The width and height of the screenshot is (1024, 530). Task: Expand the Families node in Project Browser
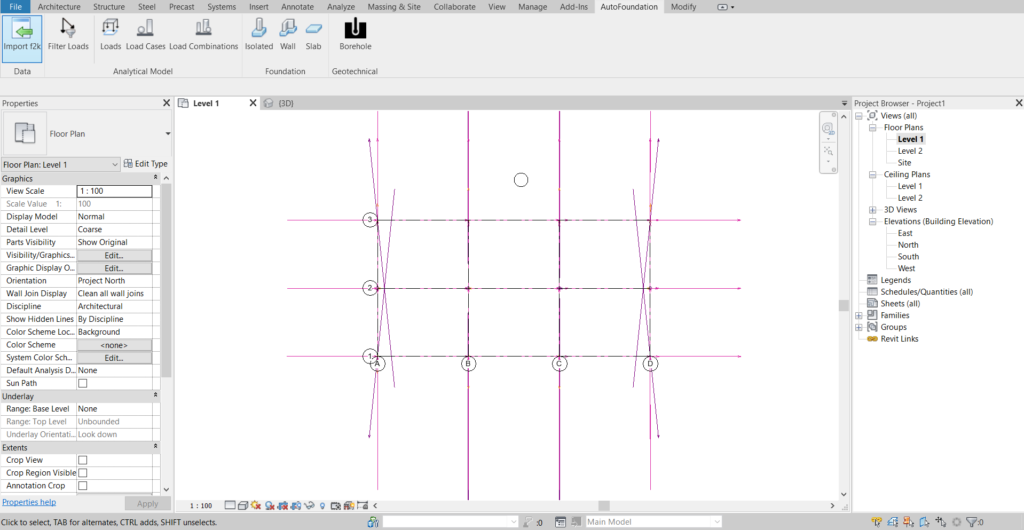pyautogui.click(x=859, y=316)
